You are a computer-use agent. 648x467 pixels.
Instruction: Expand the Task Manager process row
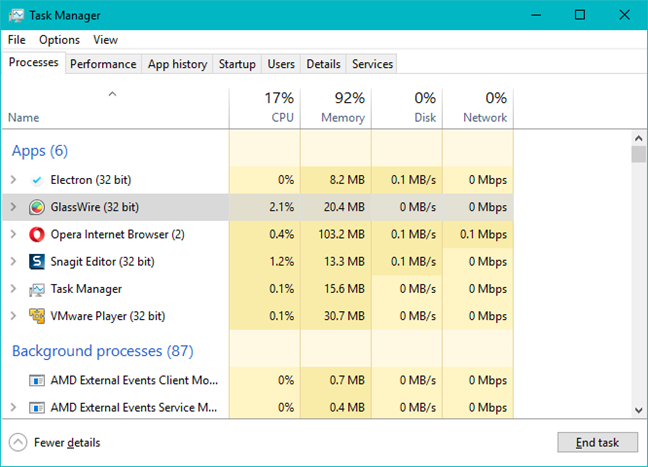point(13,288)
